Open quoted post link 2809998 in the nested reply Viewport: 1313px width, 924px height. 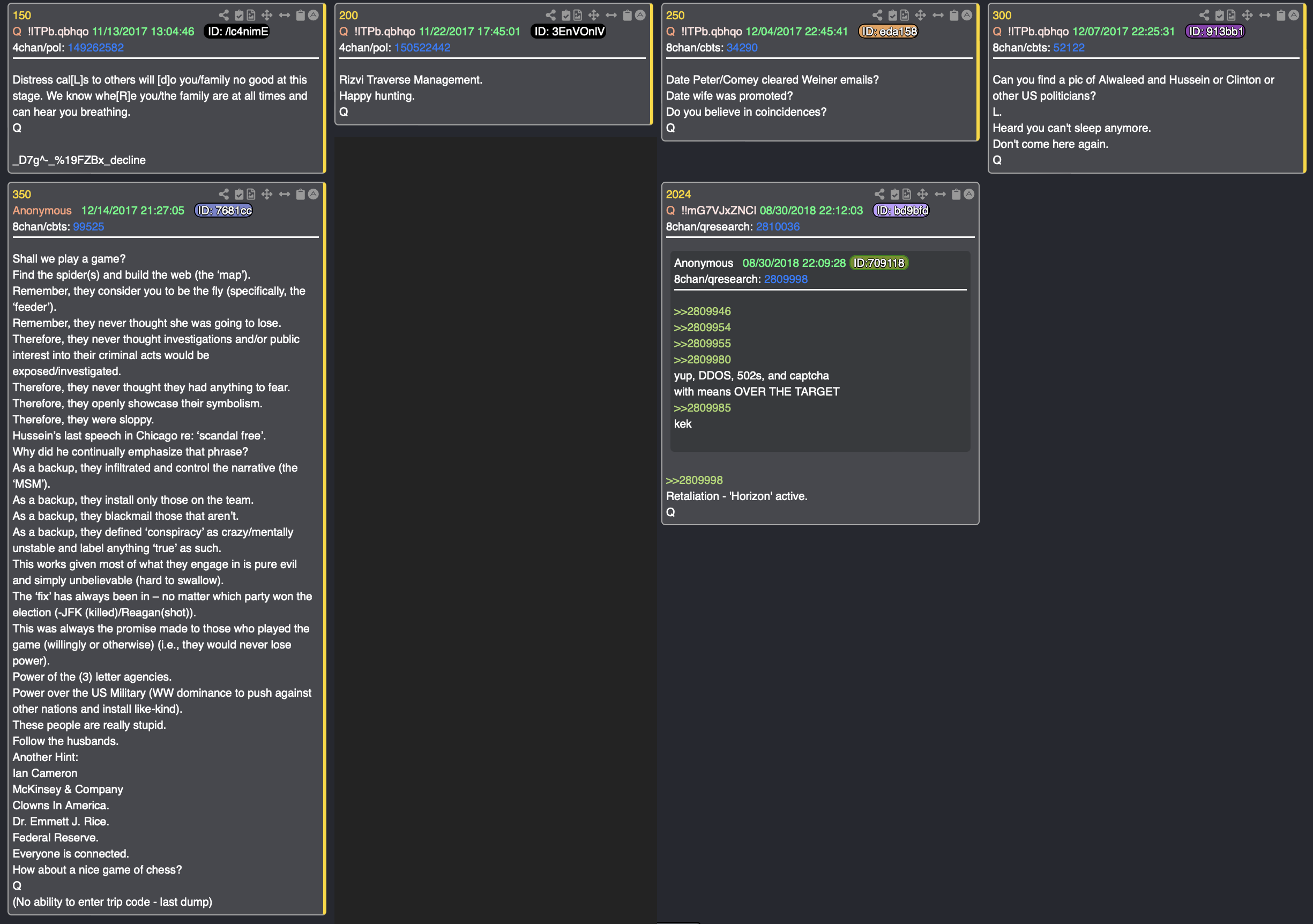pos(786,279)
